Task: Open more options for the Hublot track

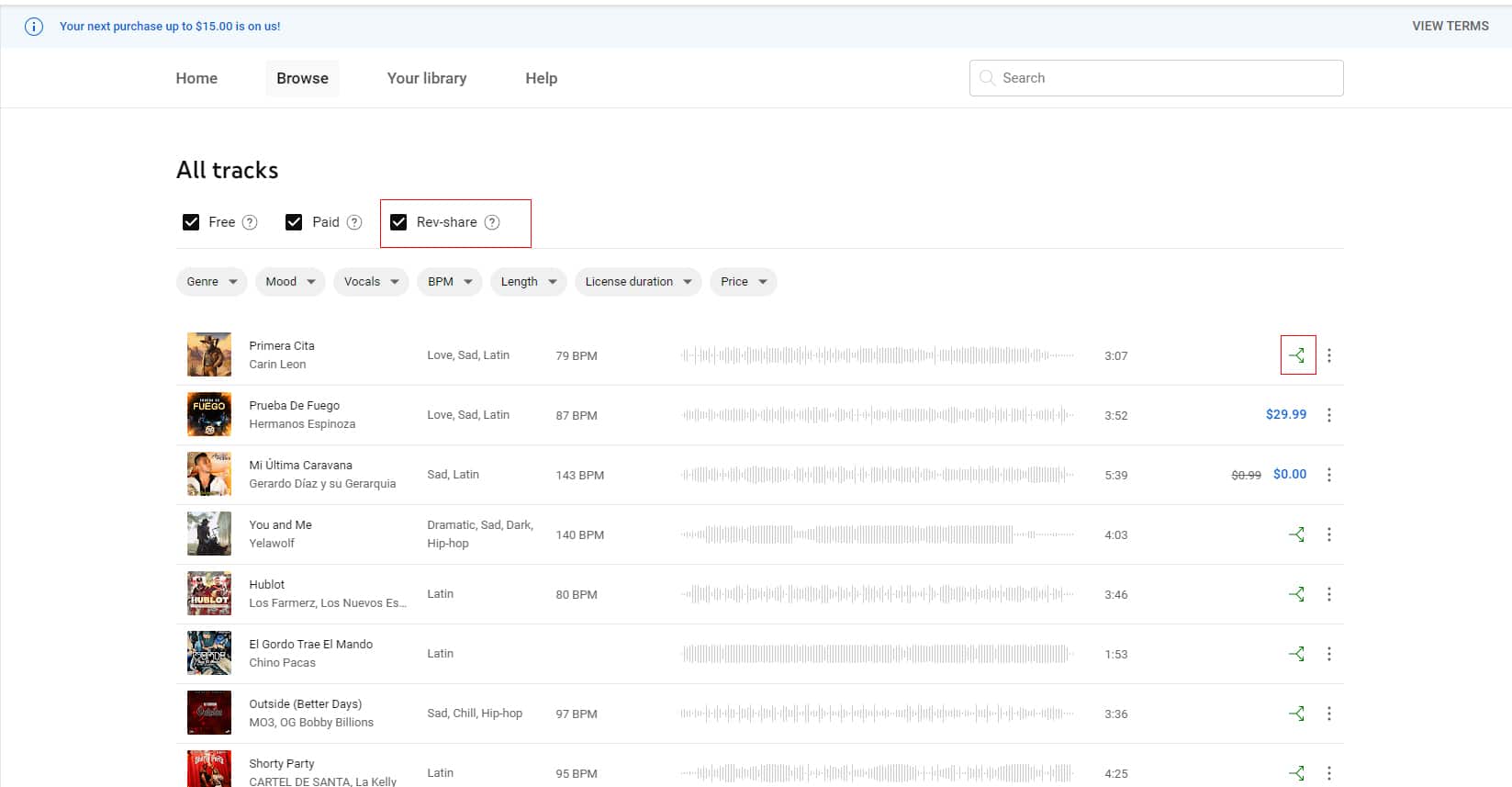Action: click(x=1328, y=594)
